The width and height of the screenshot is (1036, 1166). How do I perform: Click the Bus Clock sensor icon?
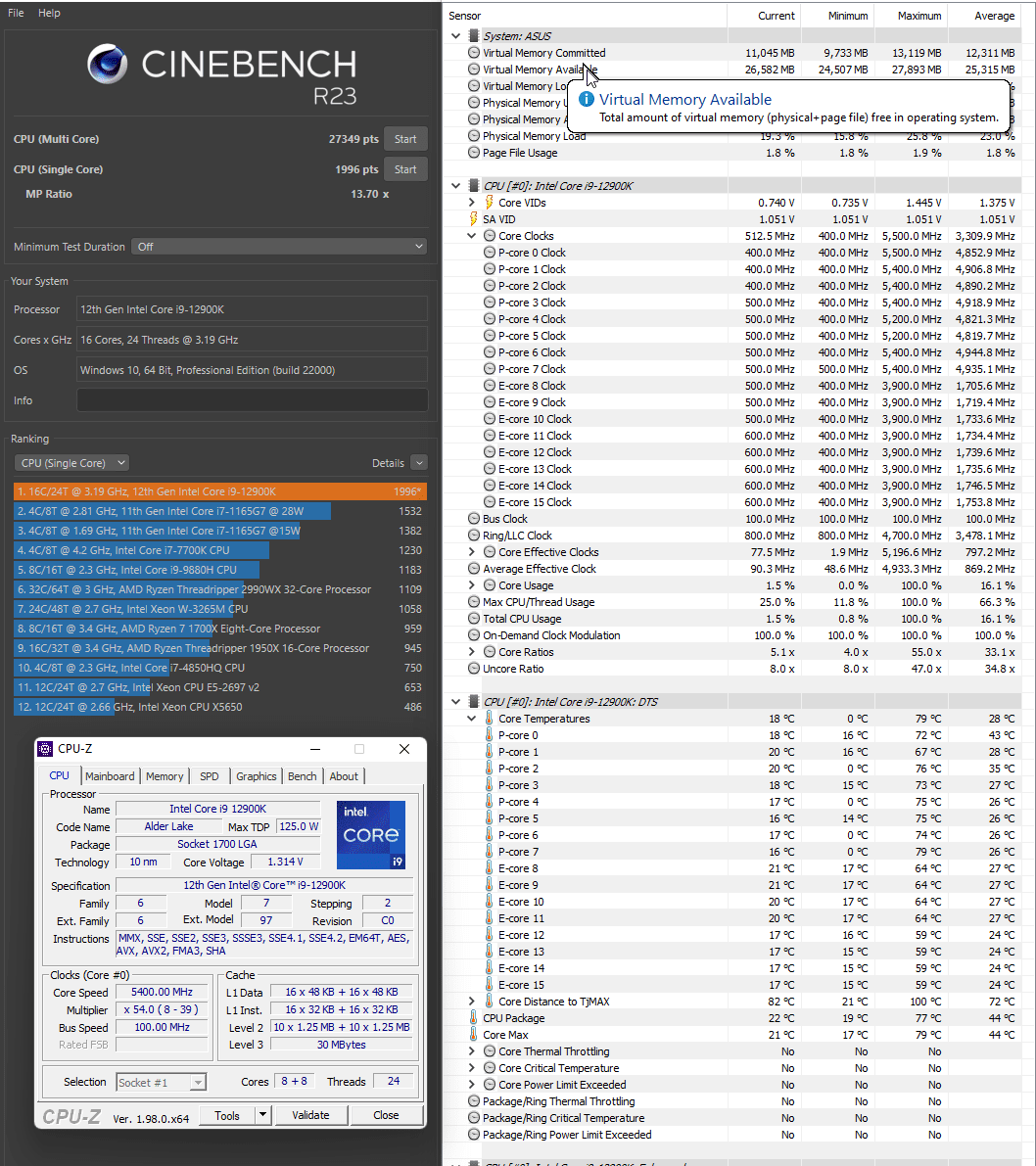[474, 518]
